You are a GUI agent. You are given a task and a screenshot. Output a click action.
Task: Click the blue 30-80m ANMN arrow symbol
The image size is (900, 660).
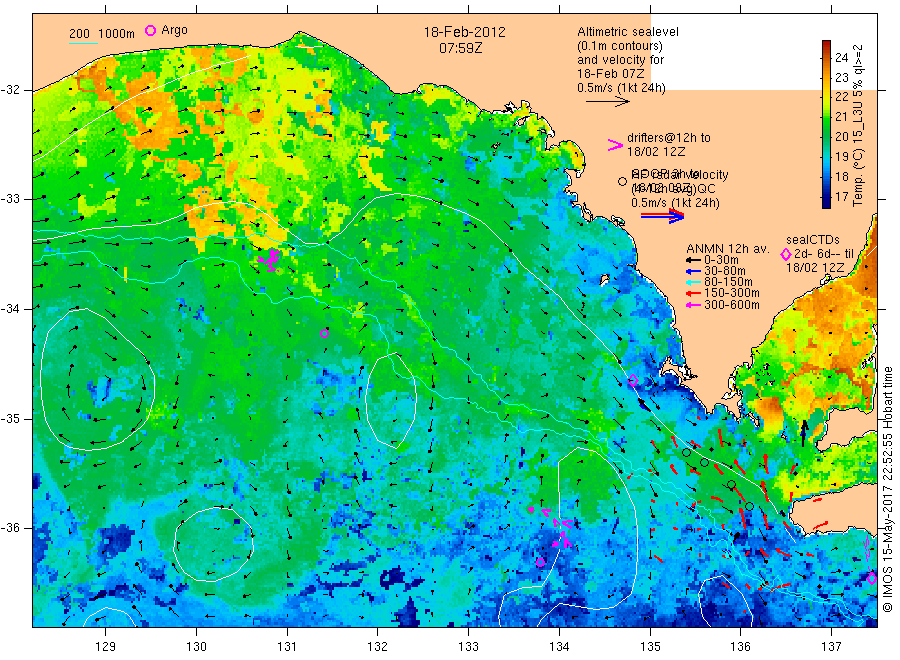tap(693, 271)
